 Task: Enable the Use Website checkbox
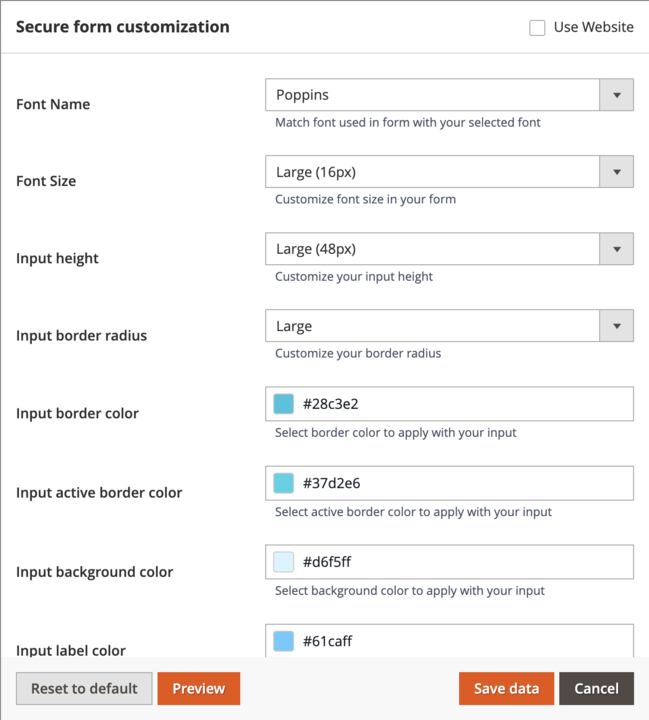point(537,28)
